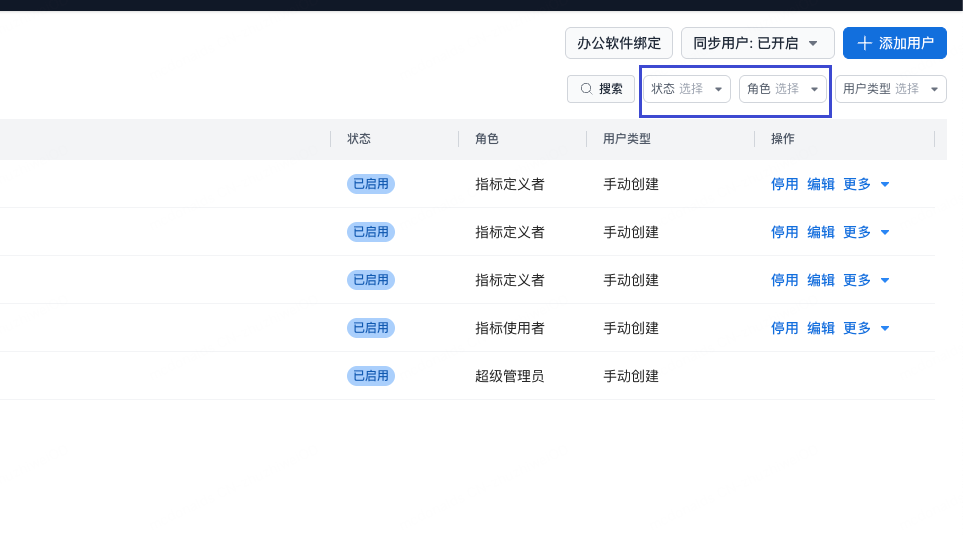Click 停用 in the first user row
Viewport: 963px width, 536px height.
point(785,184)
